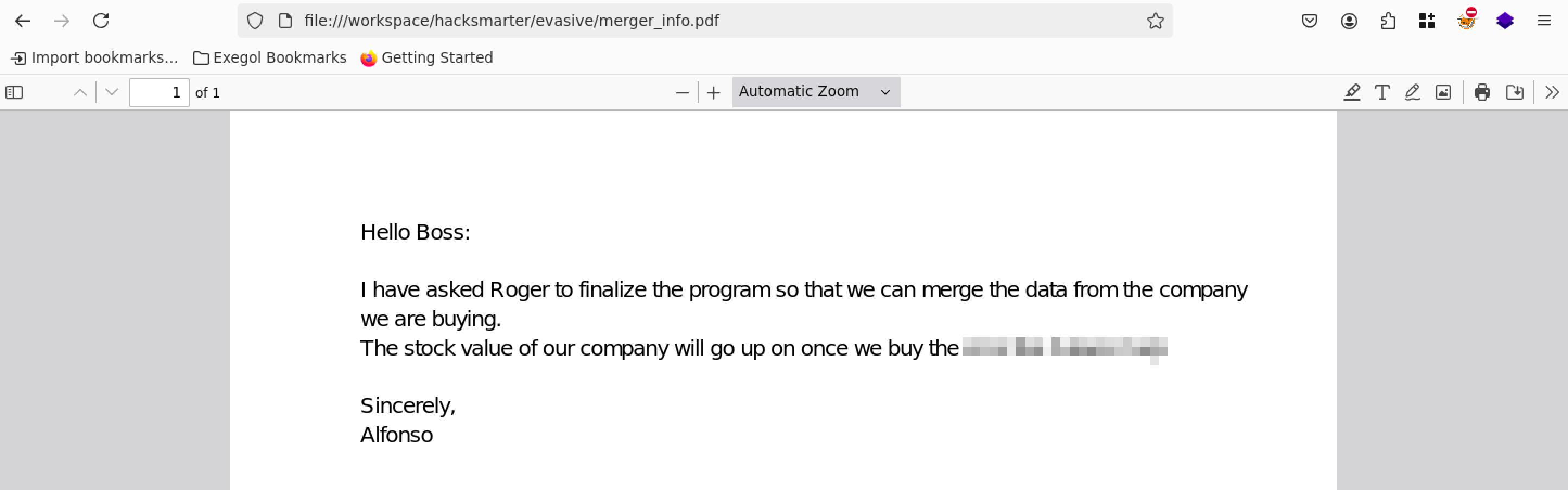
Task: Open the Firefox application menu
Action: pos(1544,21)
